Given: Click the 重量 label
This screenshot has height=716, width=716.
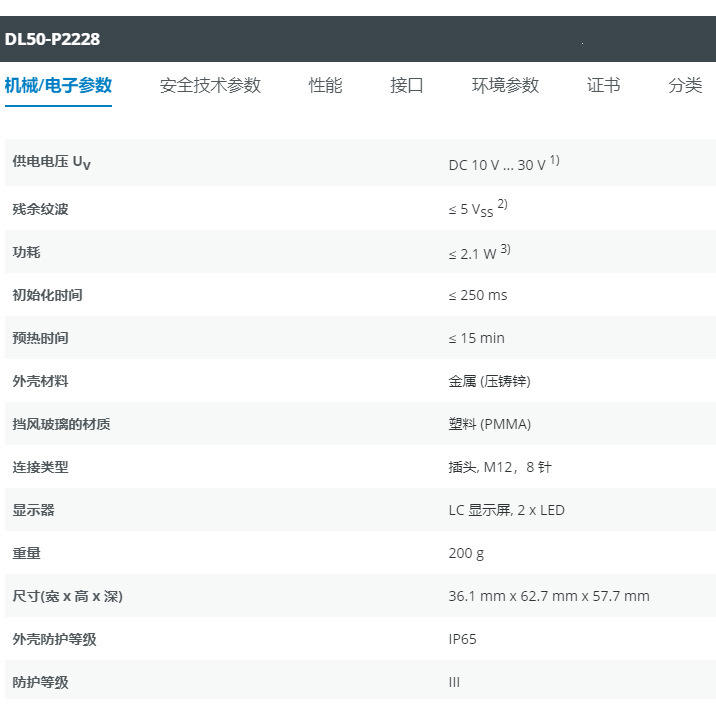Looking at the screenshot, I should click(26, 553).
